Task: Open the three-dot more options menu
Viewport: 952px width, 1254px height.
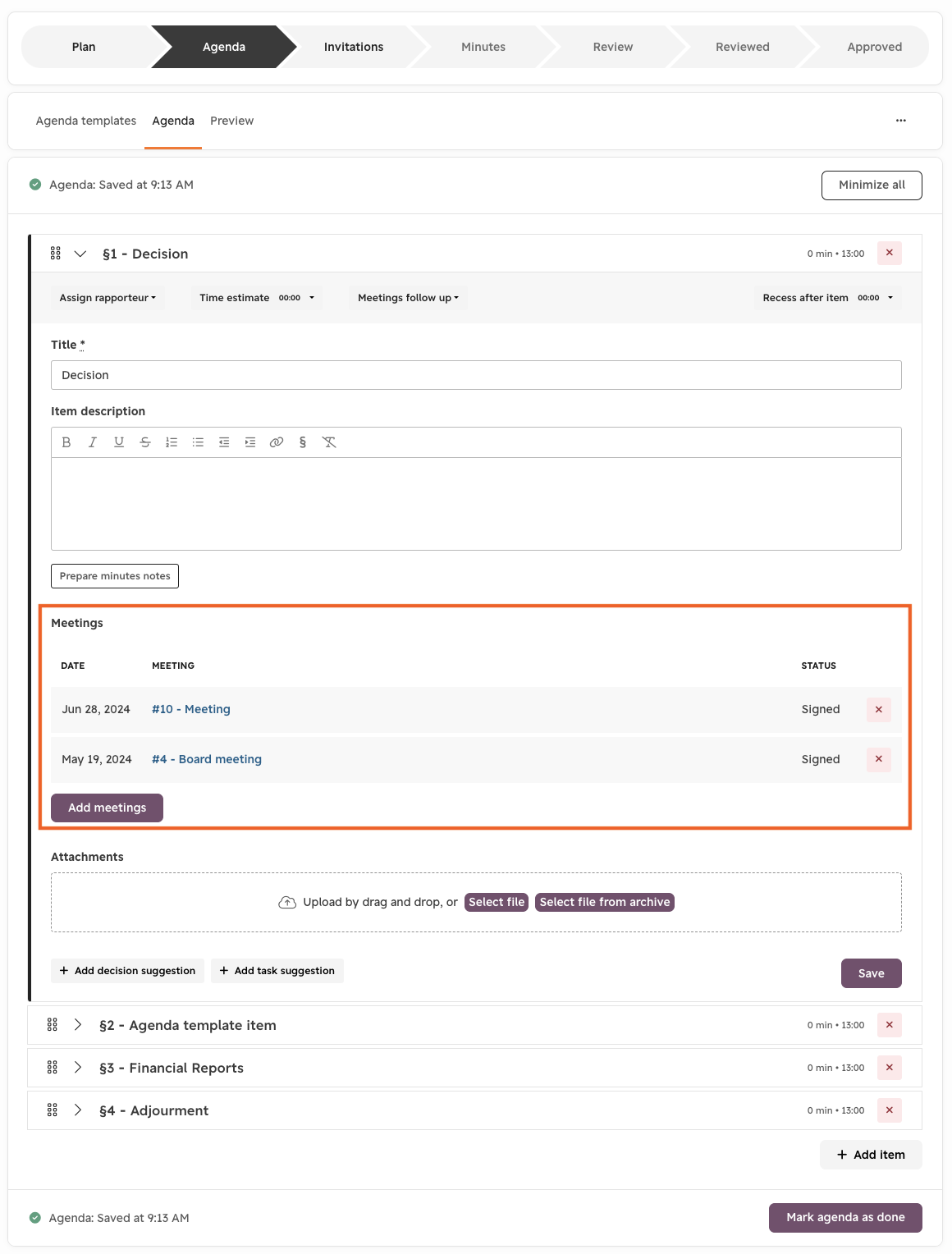Action: point(901,121)
